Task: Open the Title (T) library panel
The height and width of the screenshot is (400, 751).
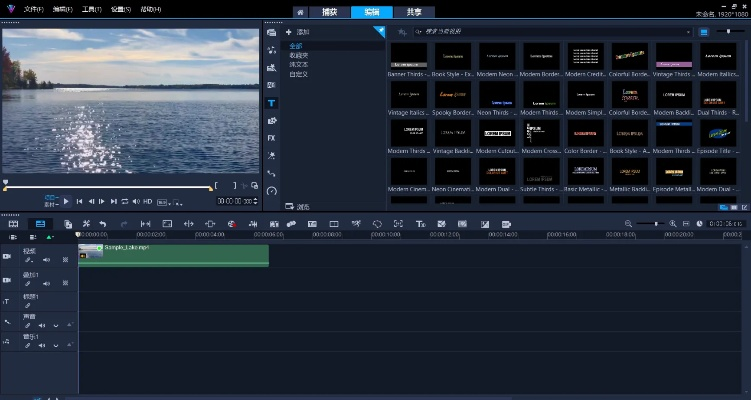Action: [272, 103]
